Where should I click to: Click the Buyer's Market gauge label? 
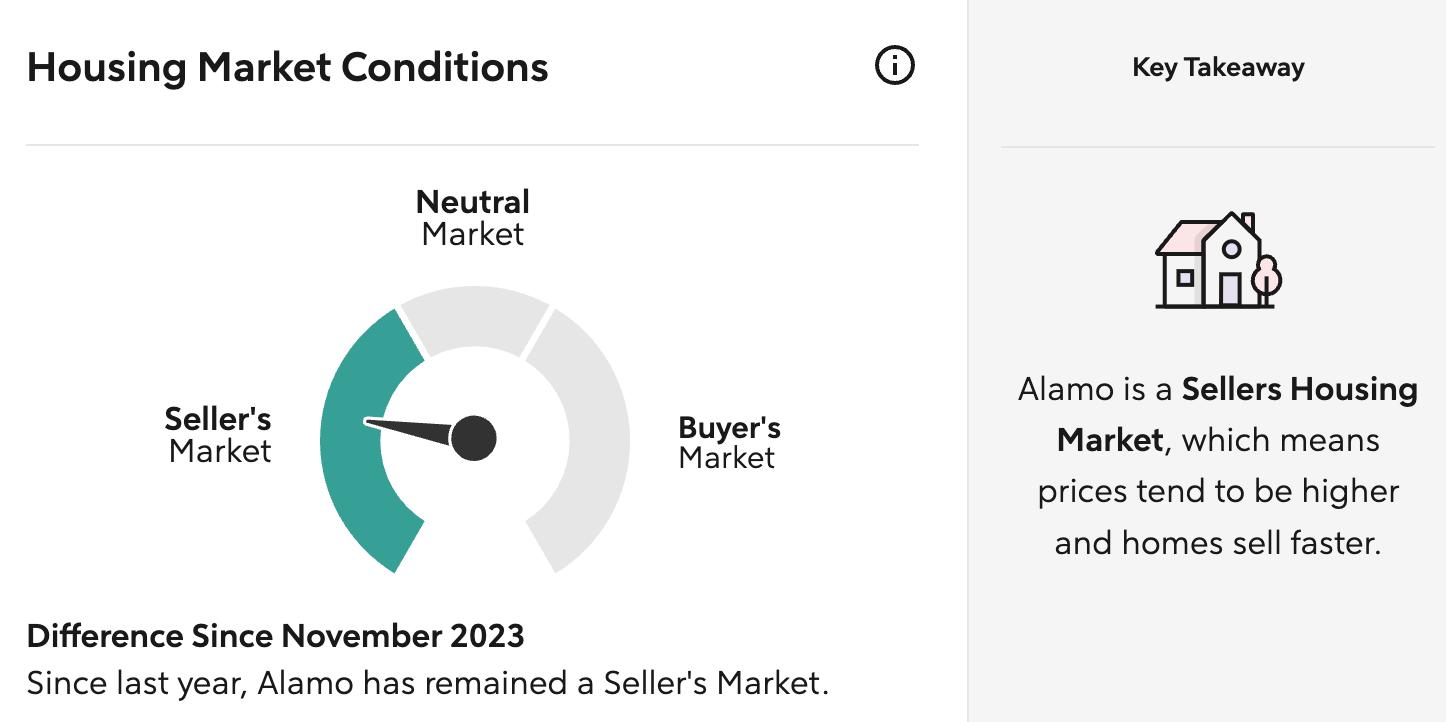(729, 443)
